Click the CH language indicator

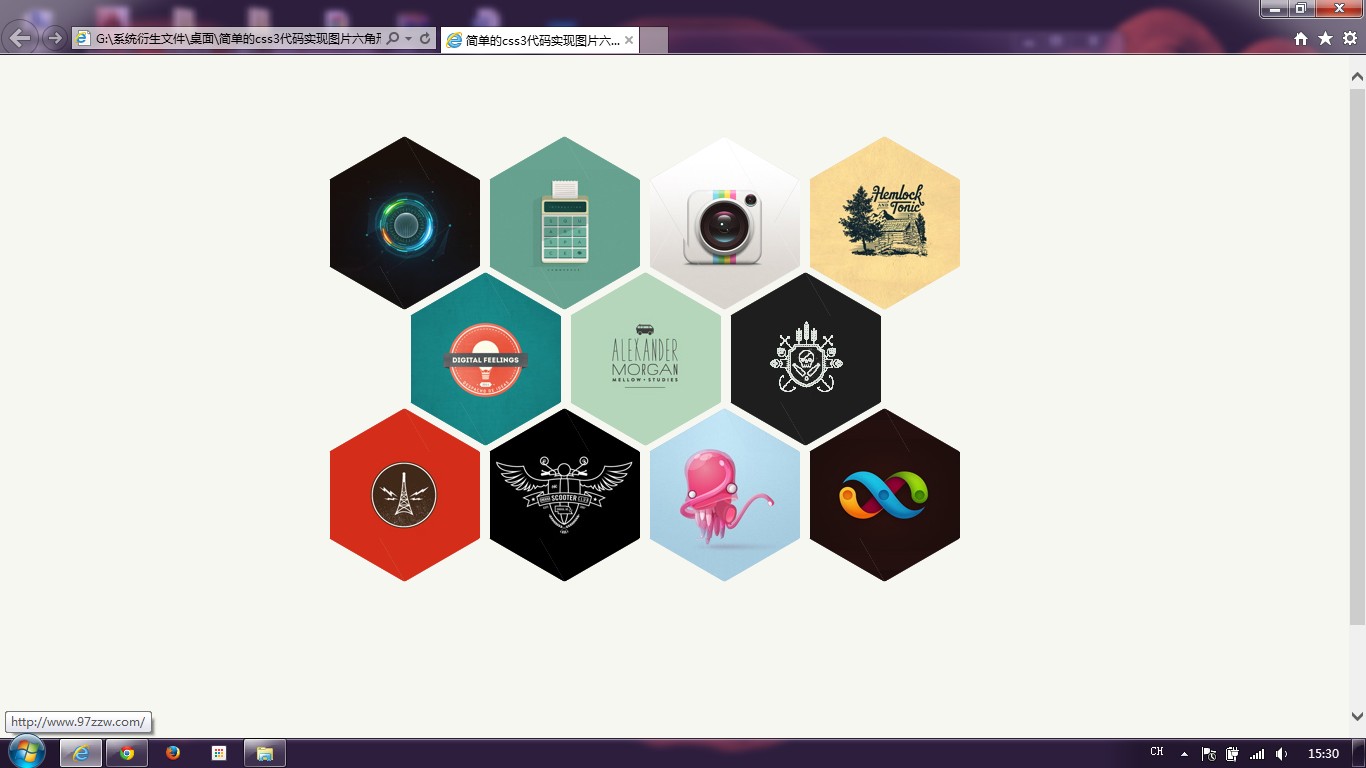click(1157, 752)
